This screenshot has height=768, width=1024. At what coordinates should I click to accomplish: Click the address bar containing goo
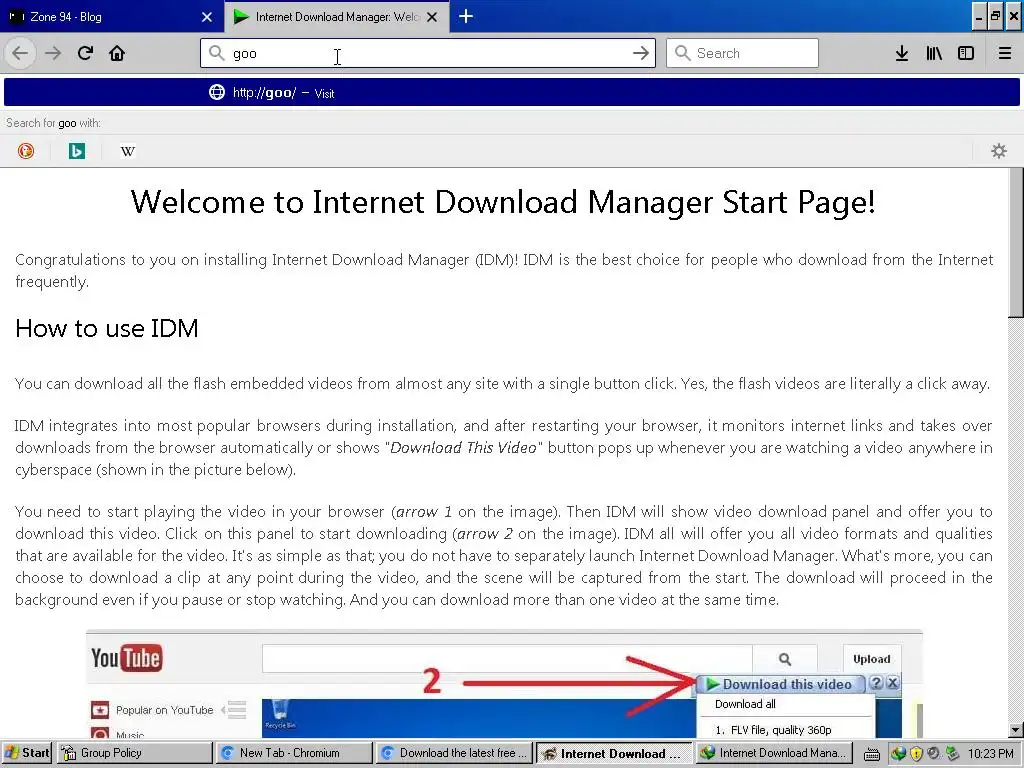point(428,53)
